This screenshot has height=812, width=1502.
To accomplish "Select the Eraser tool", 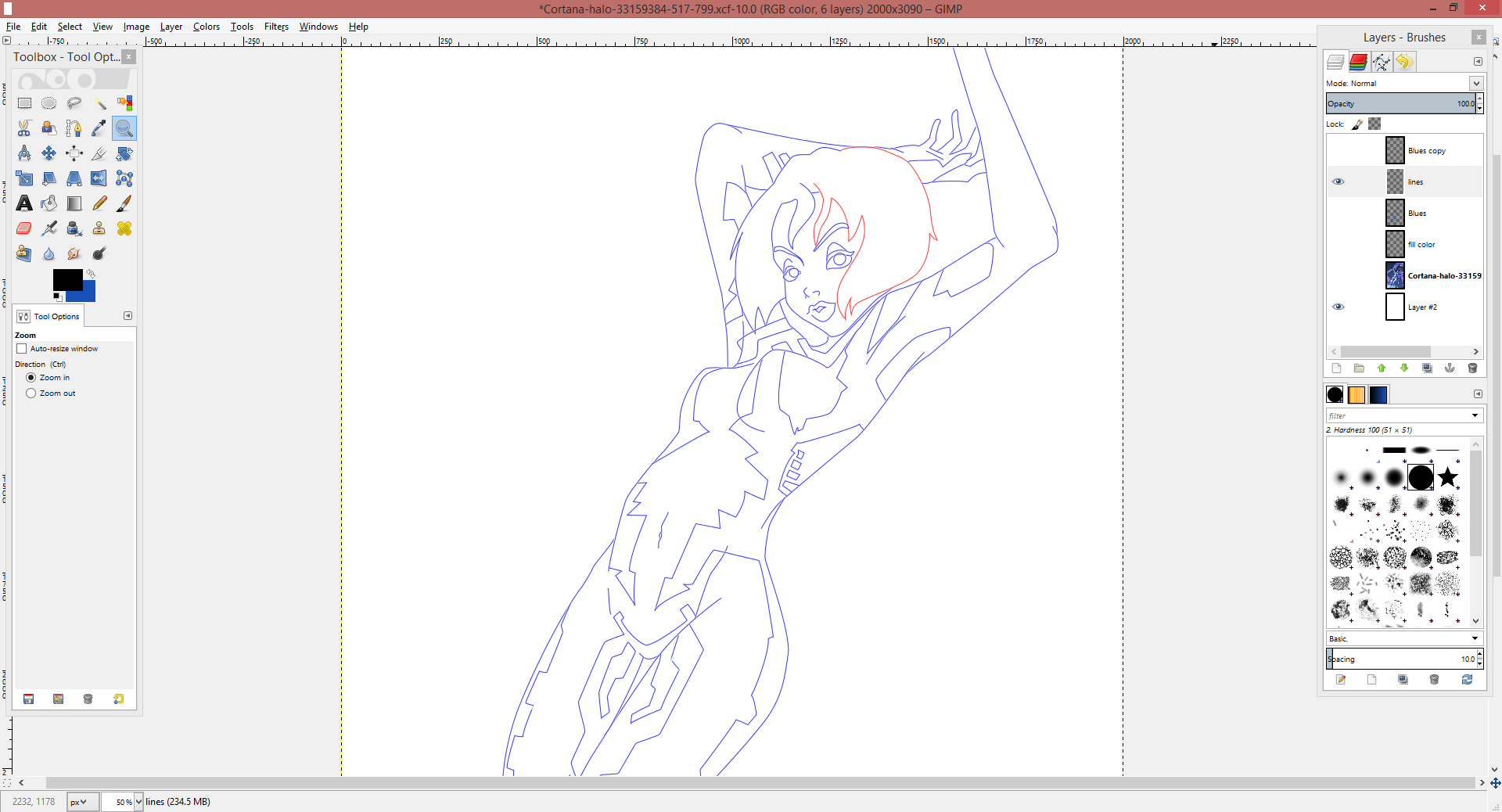I will 24,228.
